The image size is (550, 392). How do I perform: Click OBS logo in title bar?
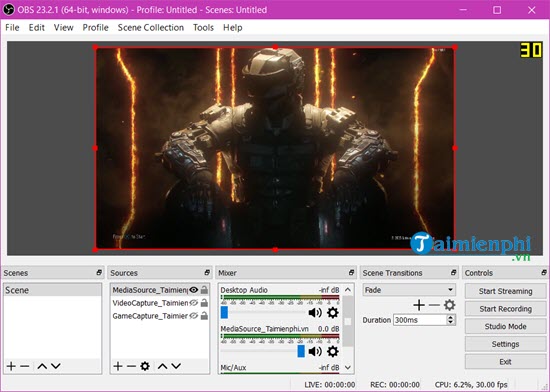(x=9, y=9)
